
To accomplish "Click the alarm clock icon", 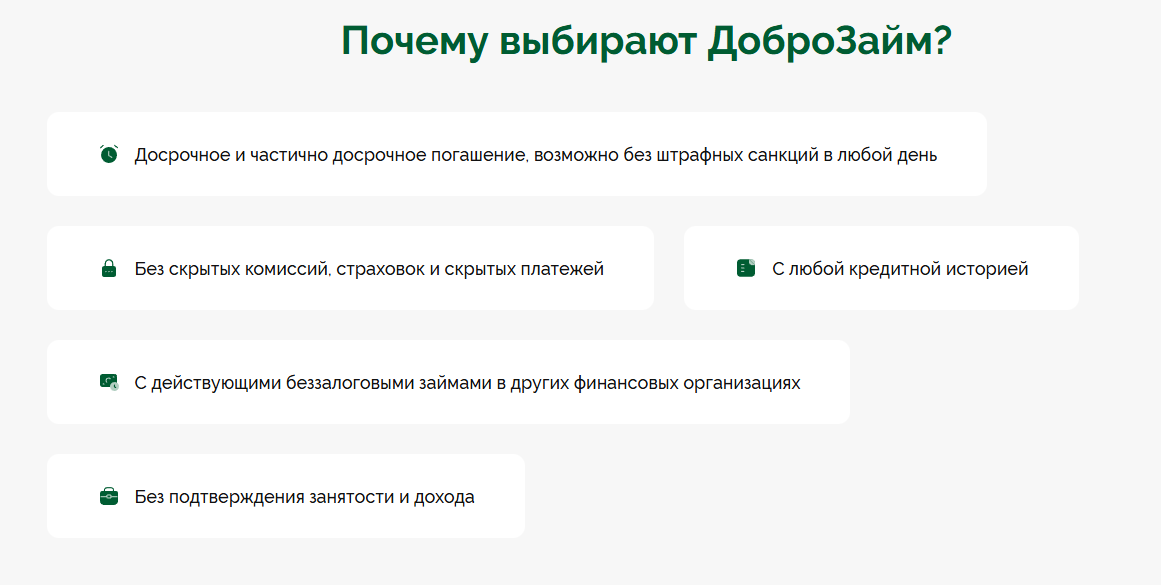I will 109,154.
